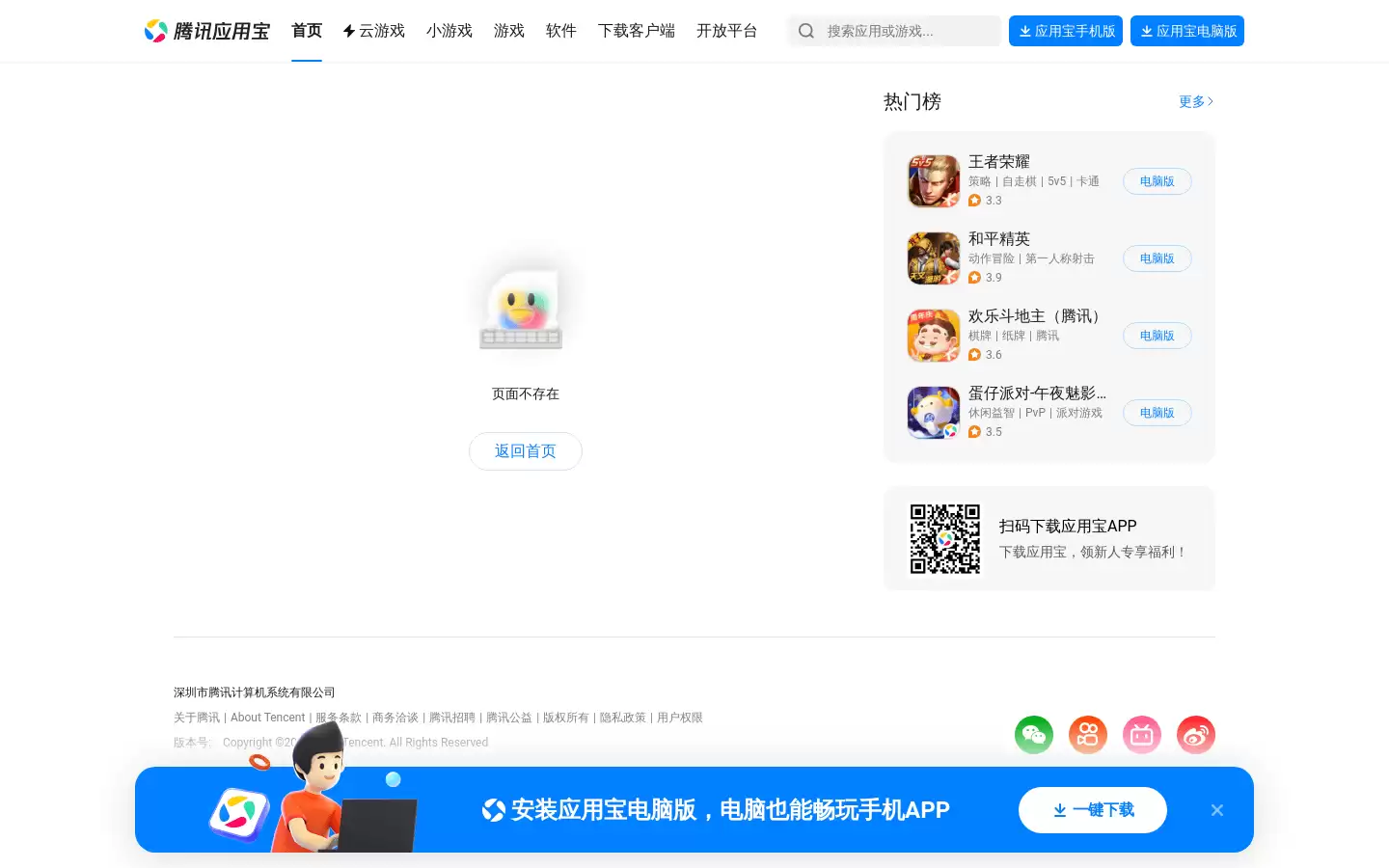Open 欢乐斗地主（腾讯）title link
The image size is (1389, 868).
pos(1037,315)
